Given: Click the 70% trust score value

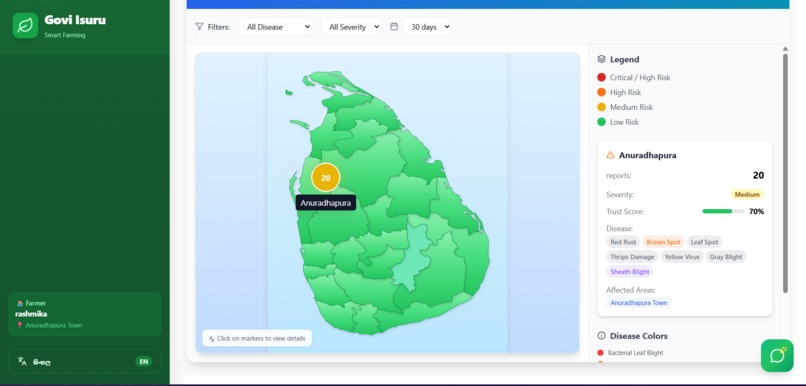Looking at the screenshot, I should pyautogui.click(x=756, y=211).
